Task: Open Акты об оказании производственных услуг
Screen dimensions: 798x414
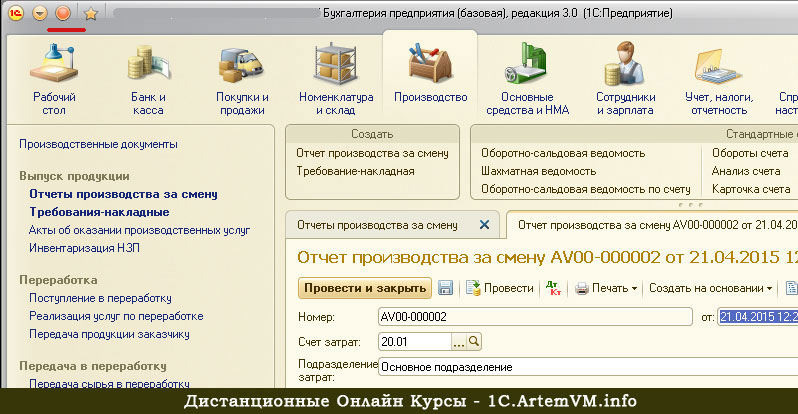Action: (139, 230)
